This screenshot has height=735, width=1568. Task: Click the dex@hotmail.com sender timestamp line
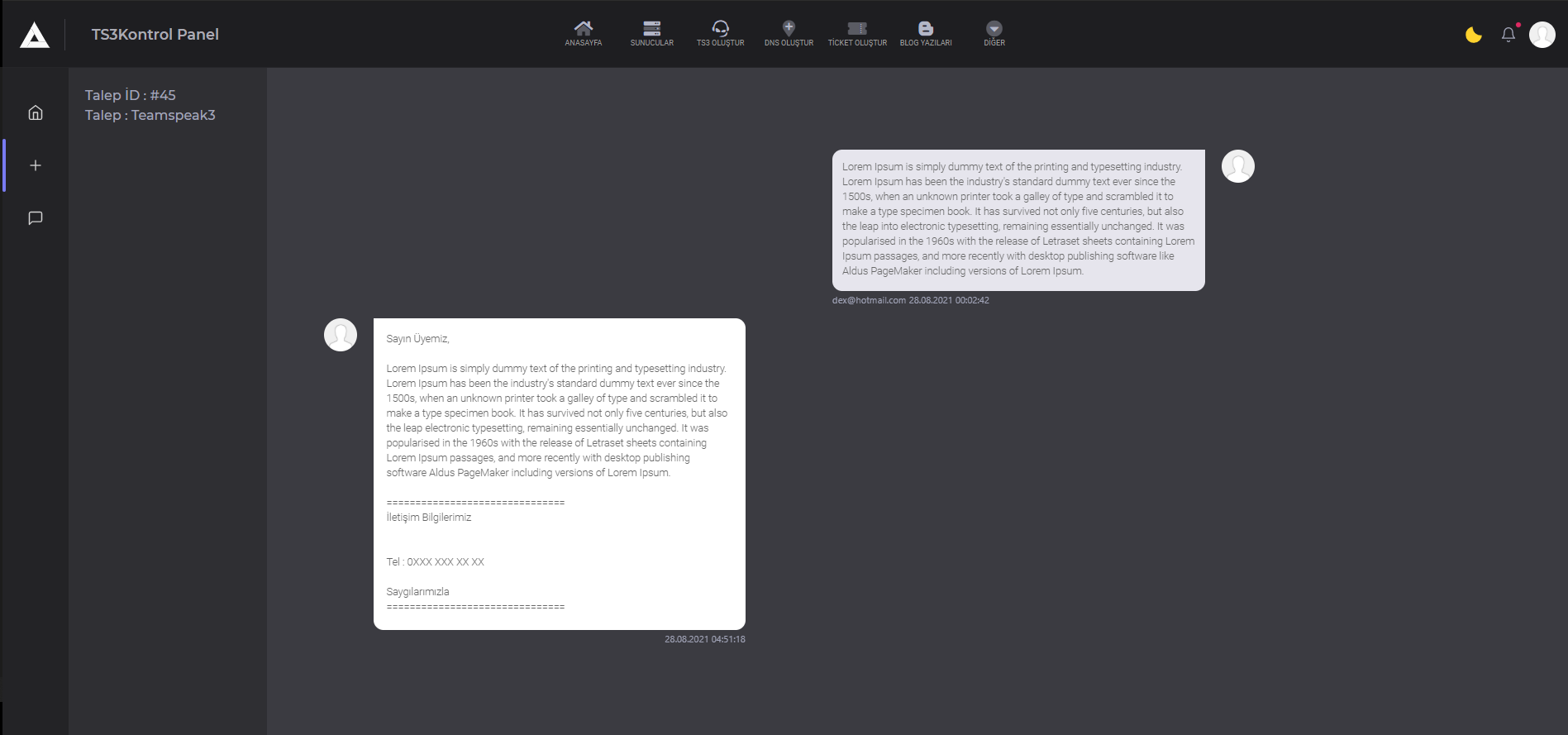[x=910, y=300]
